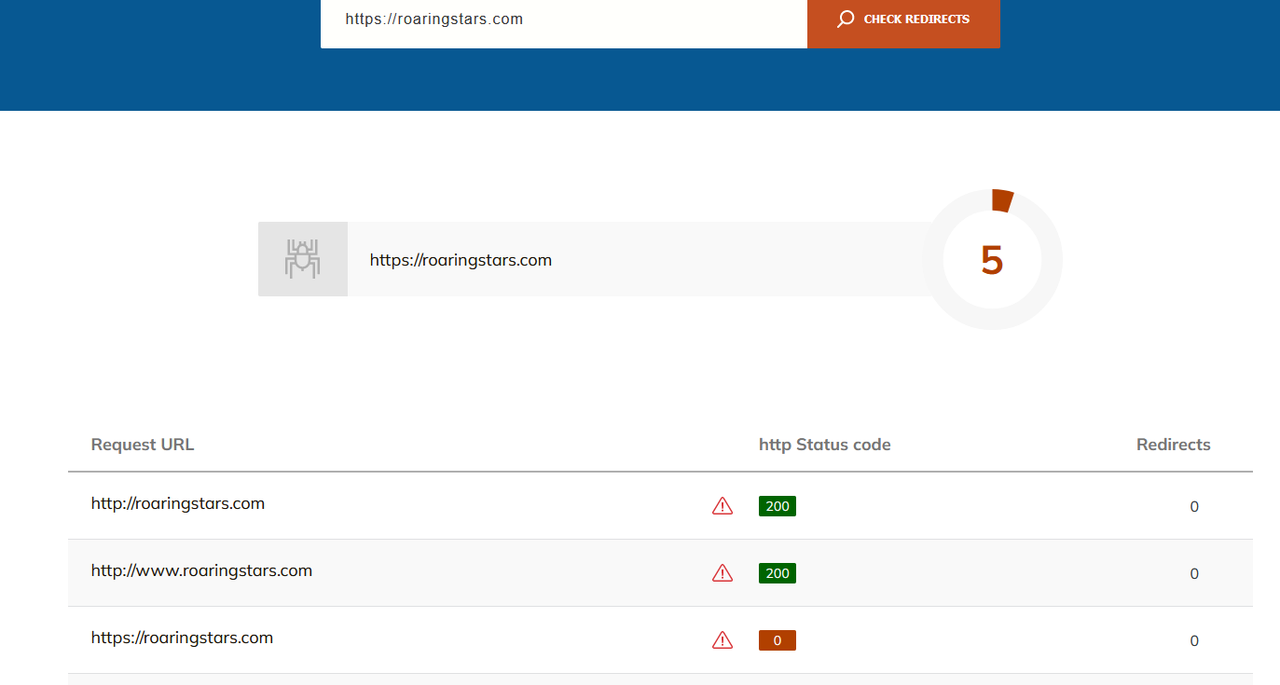
Task: Click the magnifier icon in CHECK REDIRECTS
Action: click(846, 19)
